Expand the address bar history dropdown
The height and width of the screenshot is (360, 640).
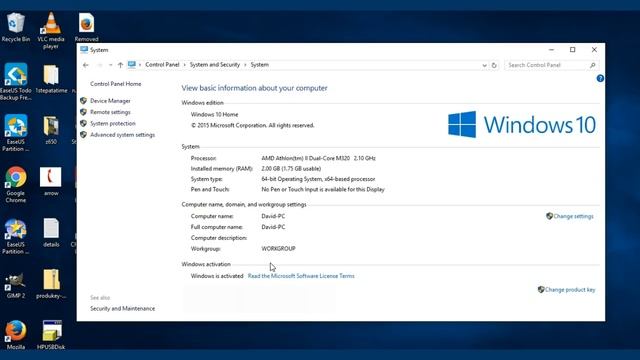484,65
